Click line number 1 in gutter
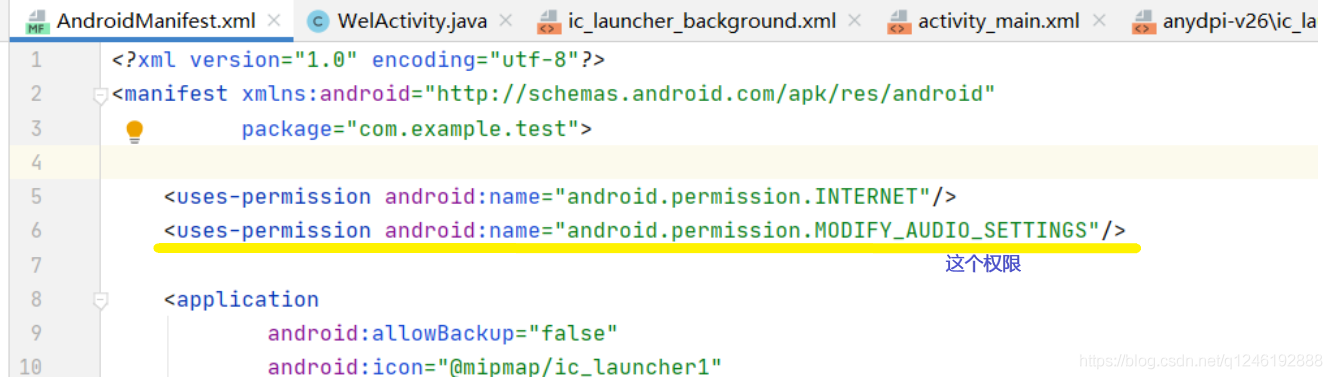The image size is (1332, 379). (x=36, y=60)
